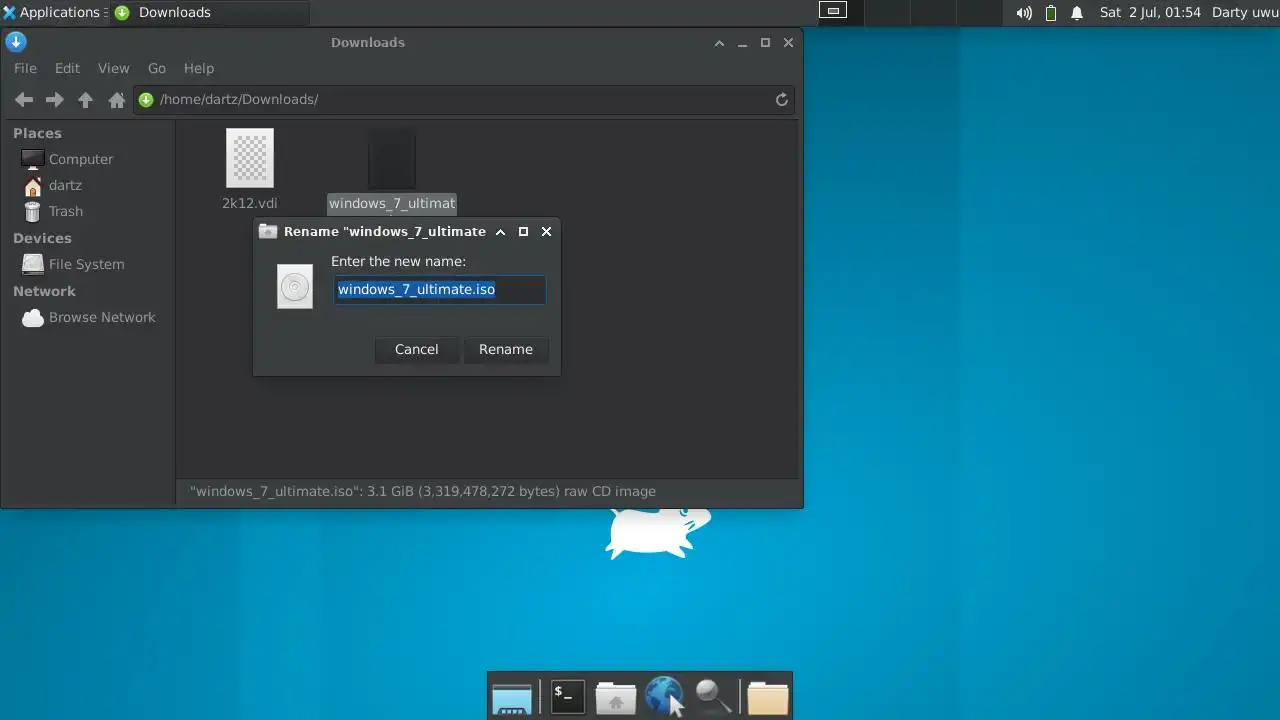Roll up the Rename dialog
The width and height of the screenshot is (1280, 720).
[500, 231]
